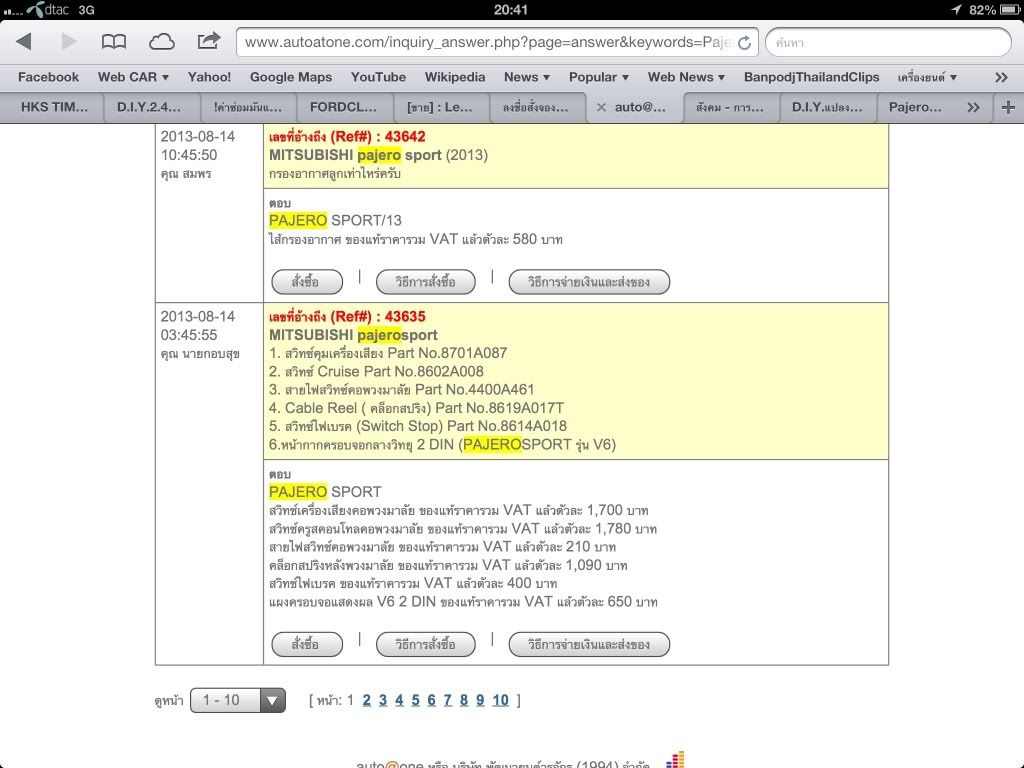Expand the Popular bookmark folder
This screenshot has height=768, width=1024.
pyautogui.click(x=599, y=77)
